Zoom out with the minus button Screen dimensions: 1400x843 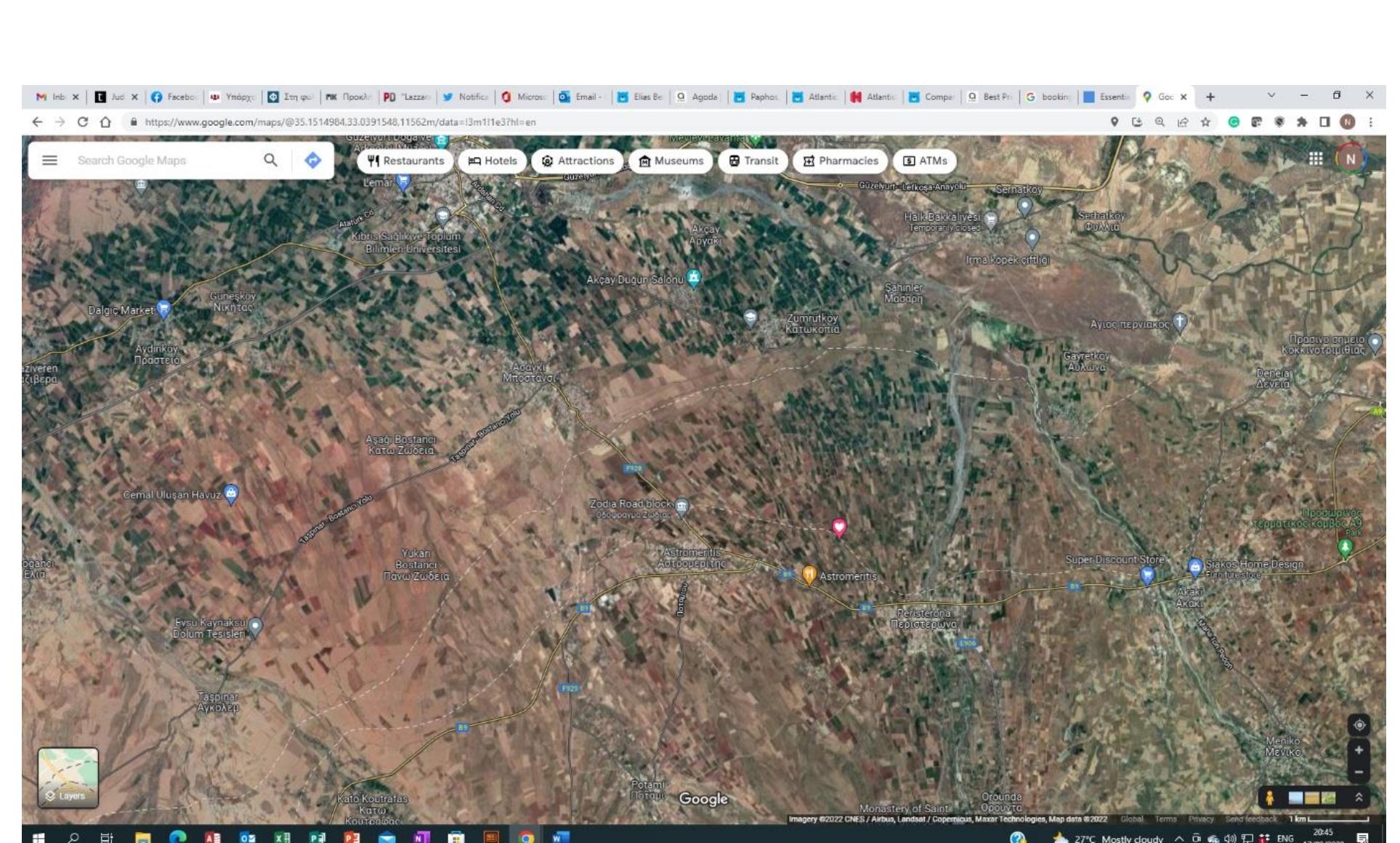tap(1359, 773)
